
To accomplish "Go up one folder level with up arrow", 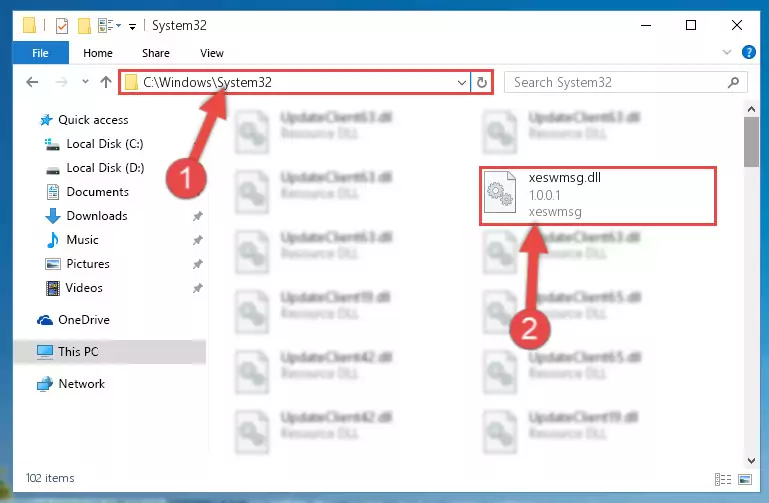I will click(105, 82).
